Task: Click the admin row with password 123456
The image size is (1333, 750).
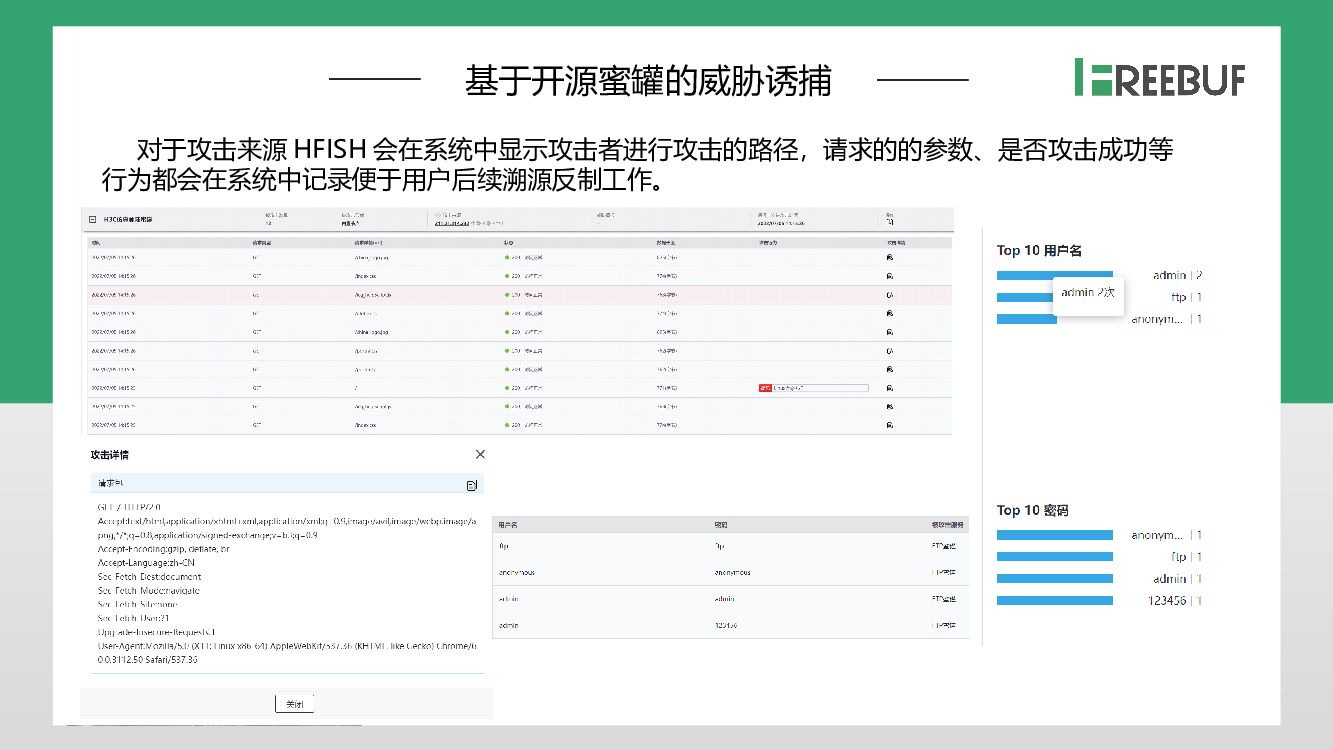Action: point(730,625)
